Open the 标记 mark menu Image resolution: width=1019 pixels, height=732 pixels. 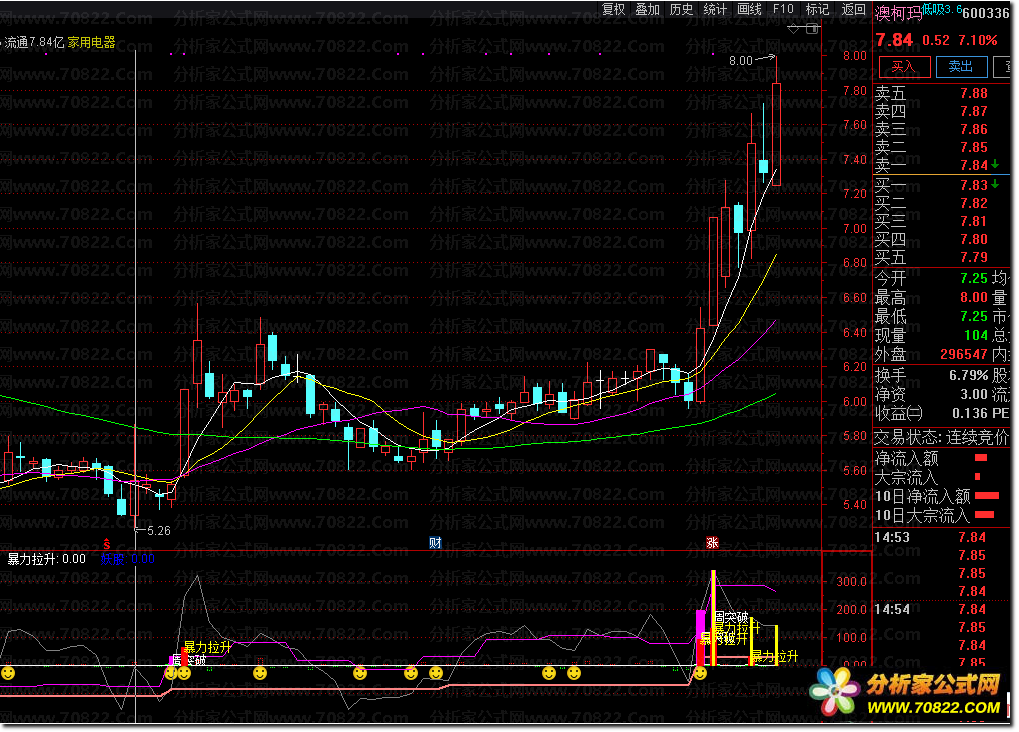point(817,9)
